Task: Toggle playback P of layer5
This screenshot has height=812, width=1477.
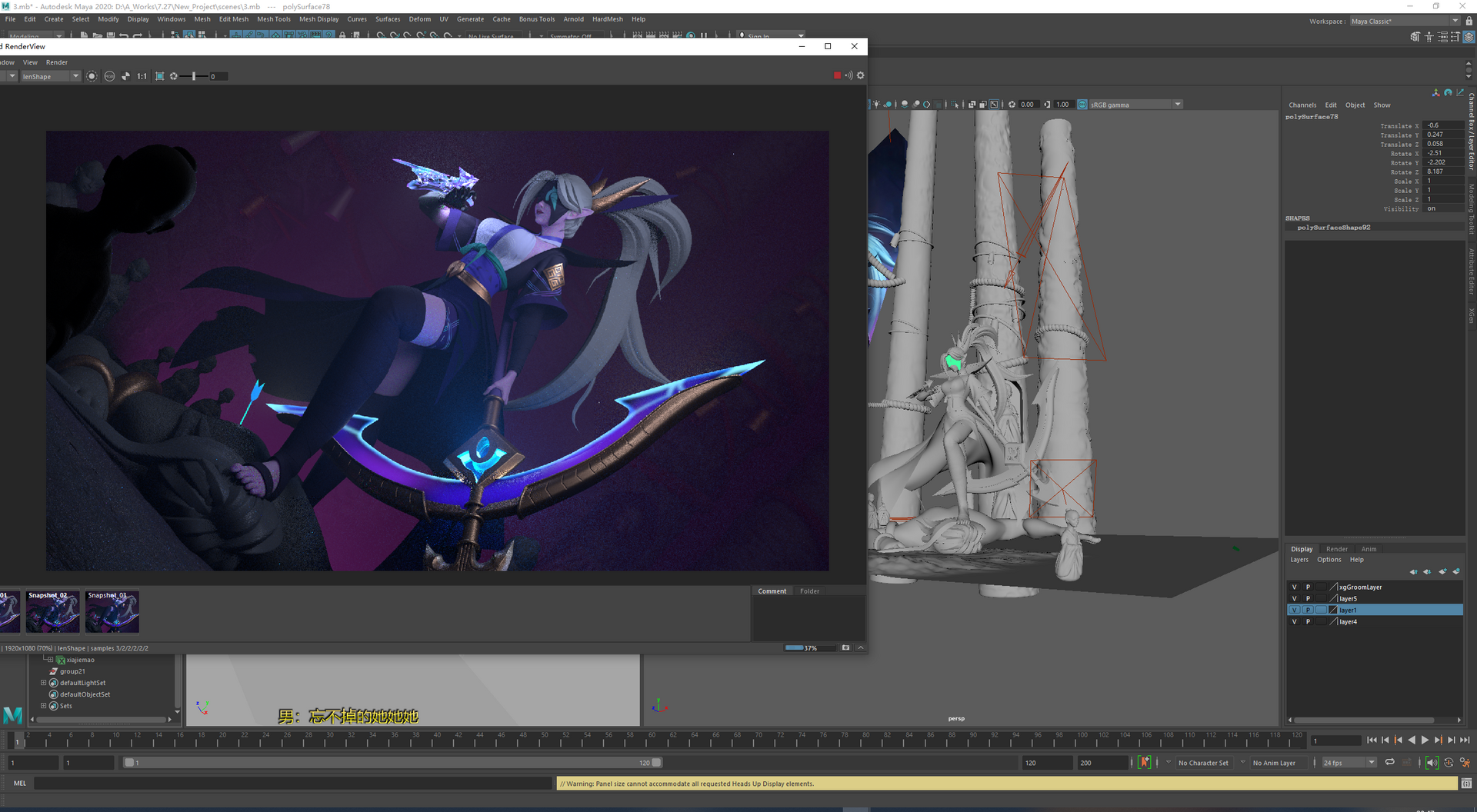Action: tap(1308, 598)
